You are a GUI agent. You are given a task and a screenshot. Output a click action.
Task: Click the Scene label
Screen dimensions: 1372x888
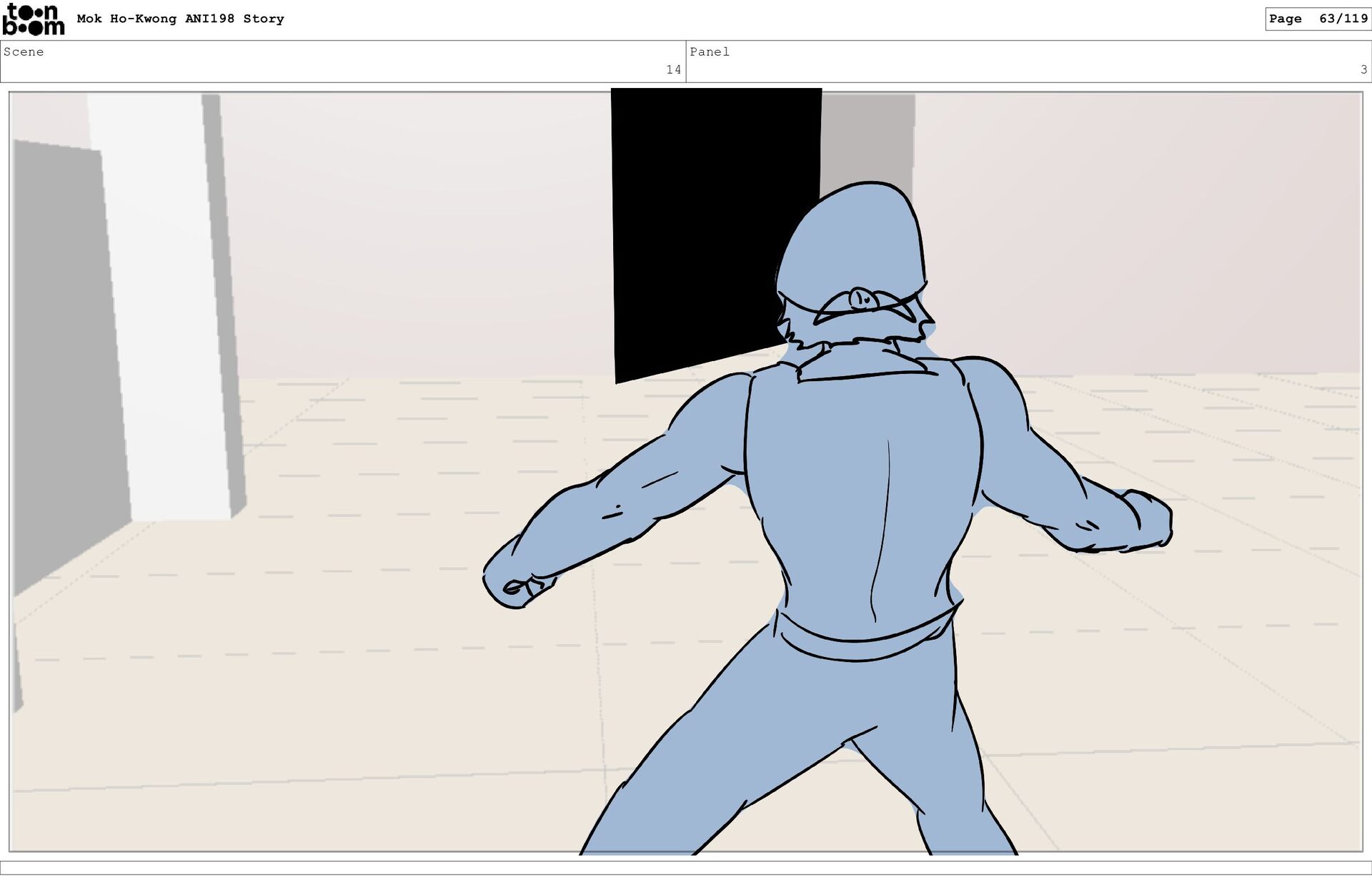pos(24,52)
